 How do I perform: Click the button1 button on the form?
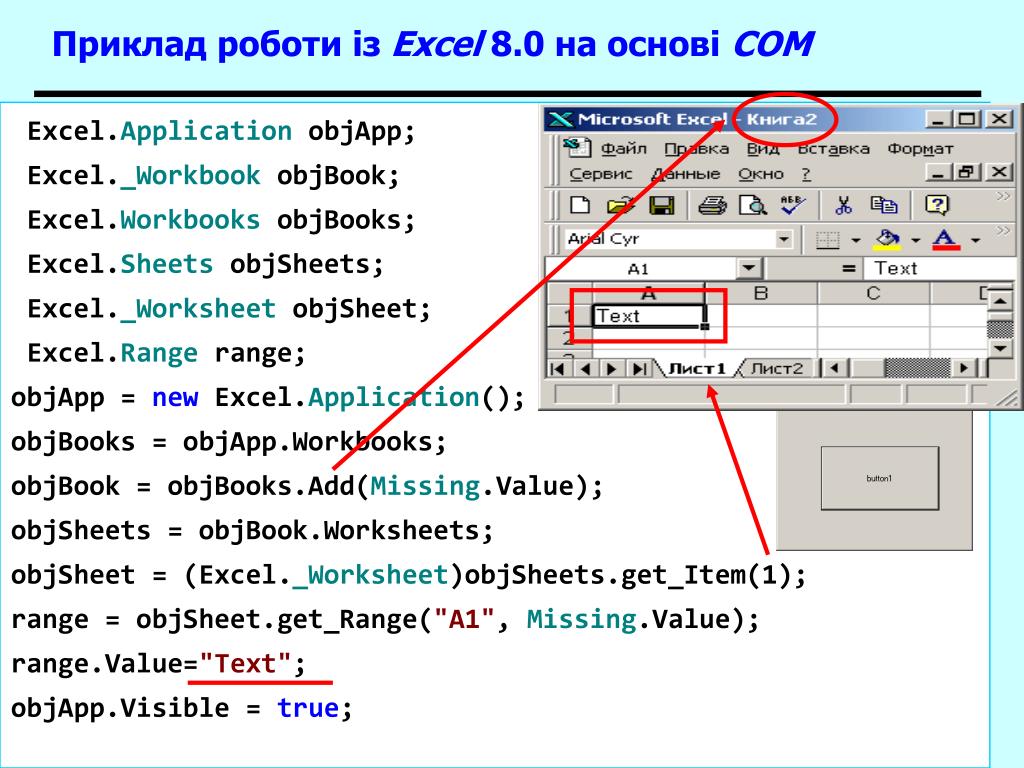tap(879, 478)
